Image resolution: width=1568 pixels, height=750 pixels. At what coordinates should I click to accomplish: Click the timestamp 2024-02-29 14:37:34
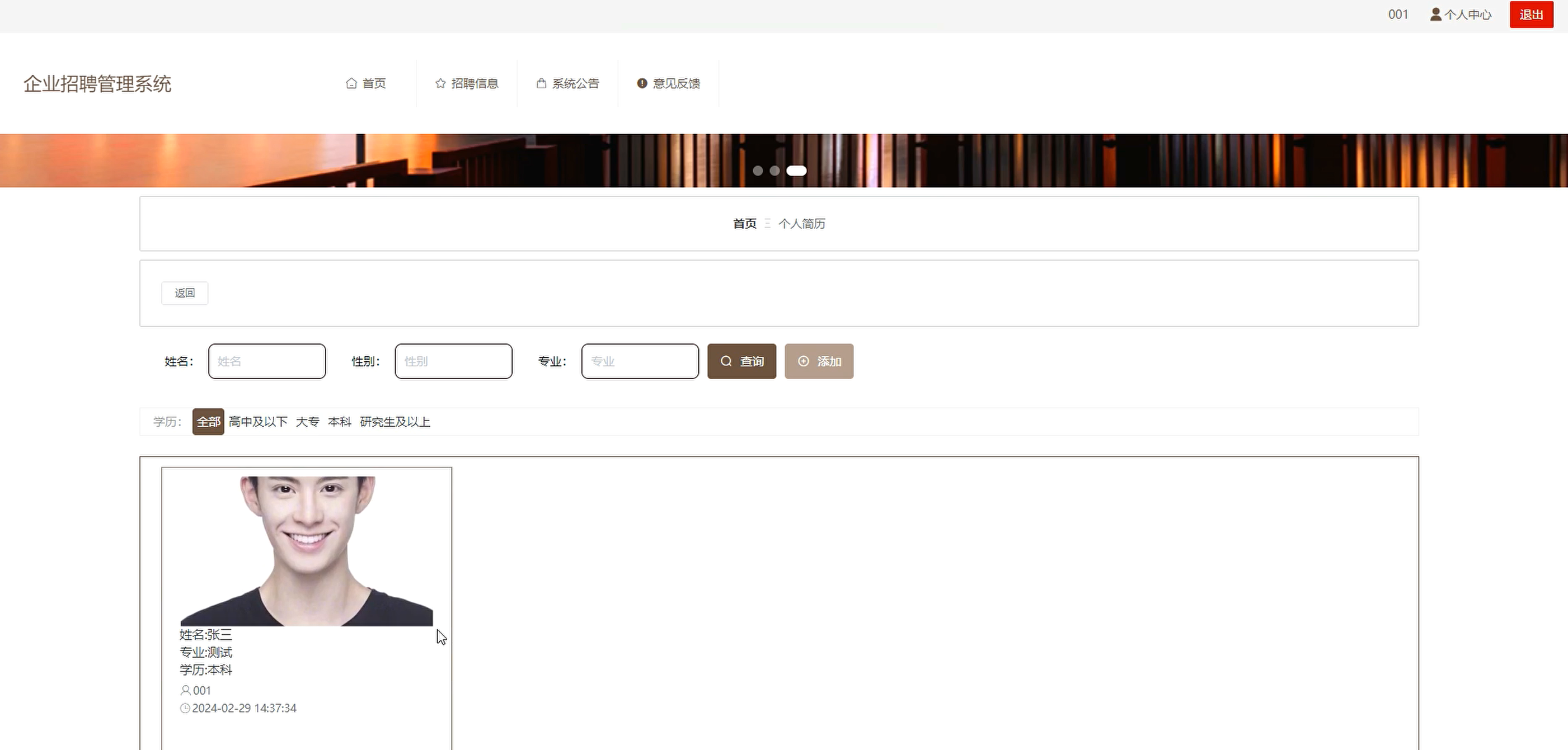[244, 708]
